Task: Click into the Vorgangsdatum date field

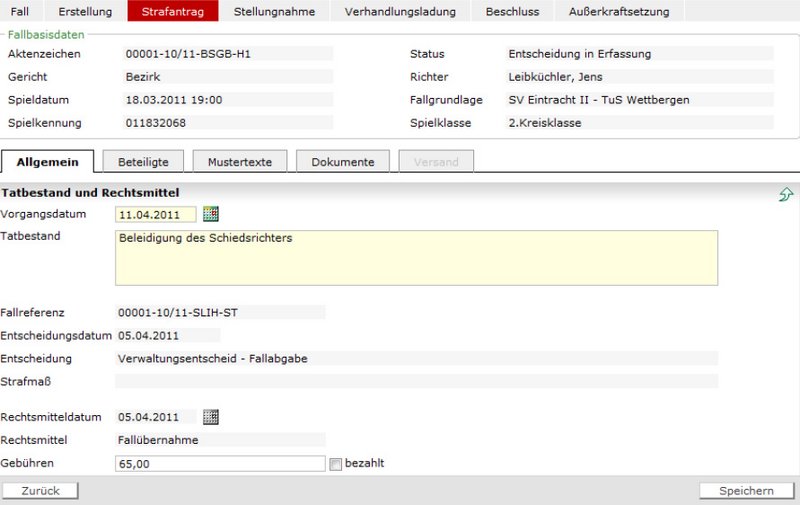Action: pyautogui.click(x=155, y=214)
